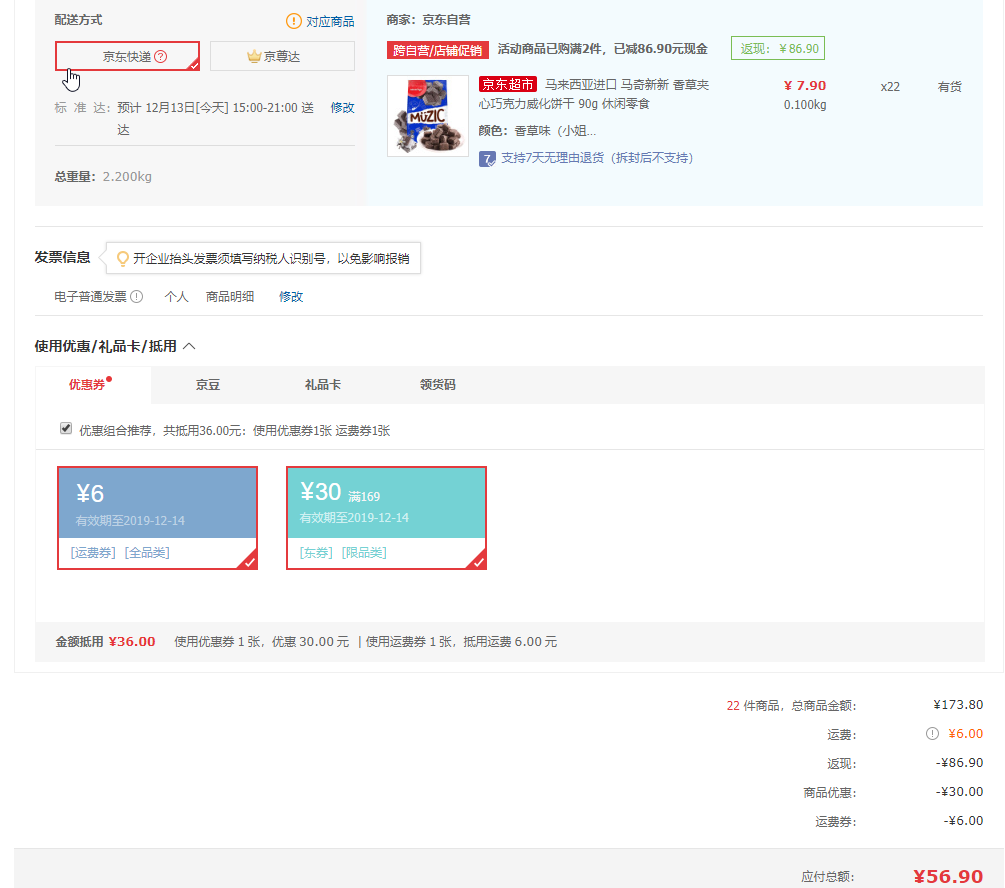Click the 颜色：香草味 option text
Viewport: 1005px width, 888px height.
tap(537, 131)
